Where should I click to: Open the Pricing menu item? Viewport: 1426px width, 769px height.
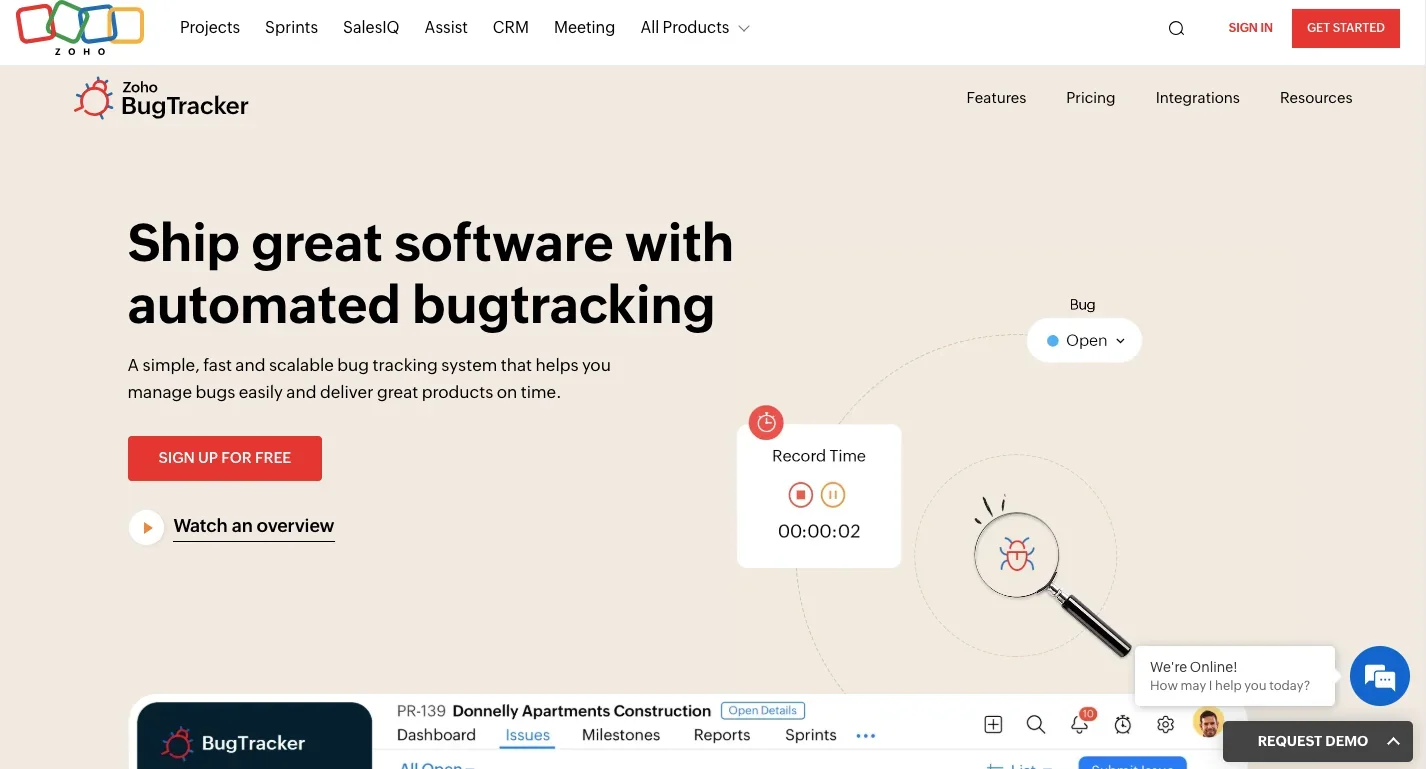point(1090,98)
